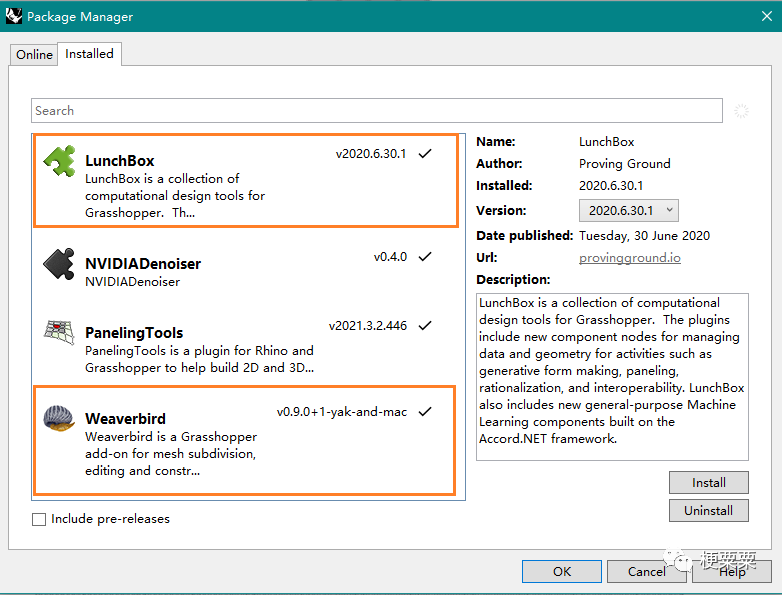Viewport: 782px width, 595px height.
Task: Select the NVIDIADenoiser package name
Action: pos(143,264)
